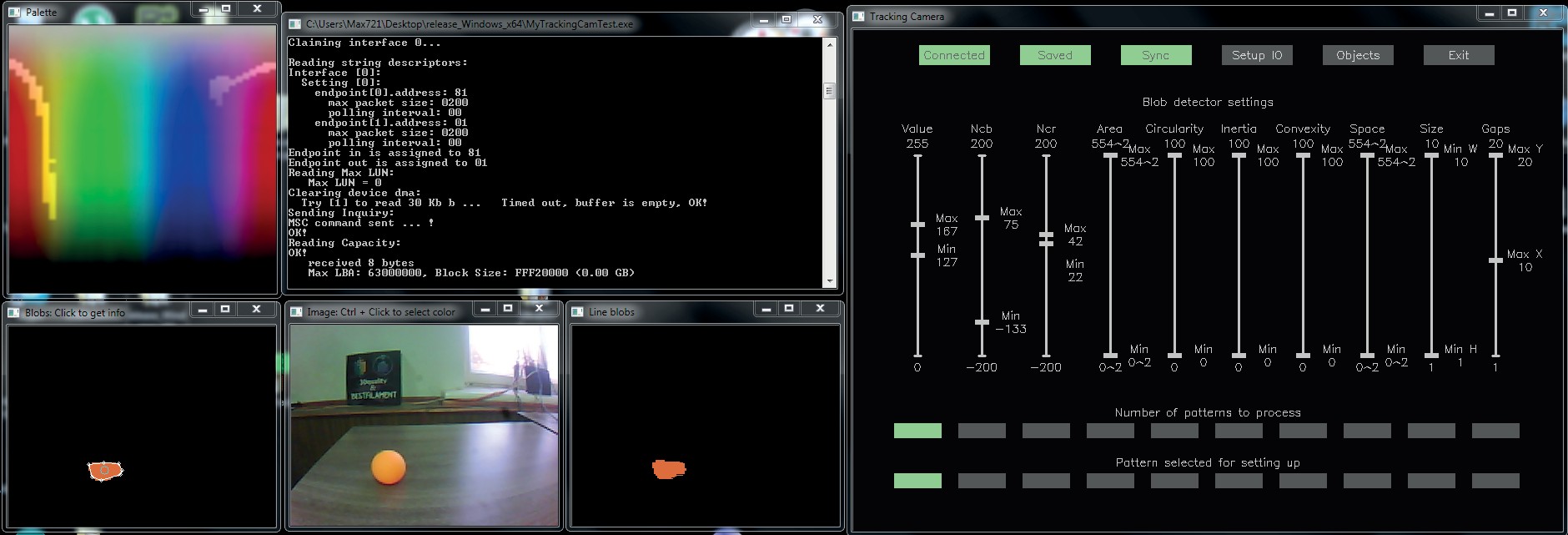Click the Palette window title icon

point(14,13)
